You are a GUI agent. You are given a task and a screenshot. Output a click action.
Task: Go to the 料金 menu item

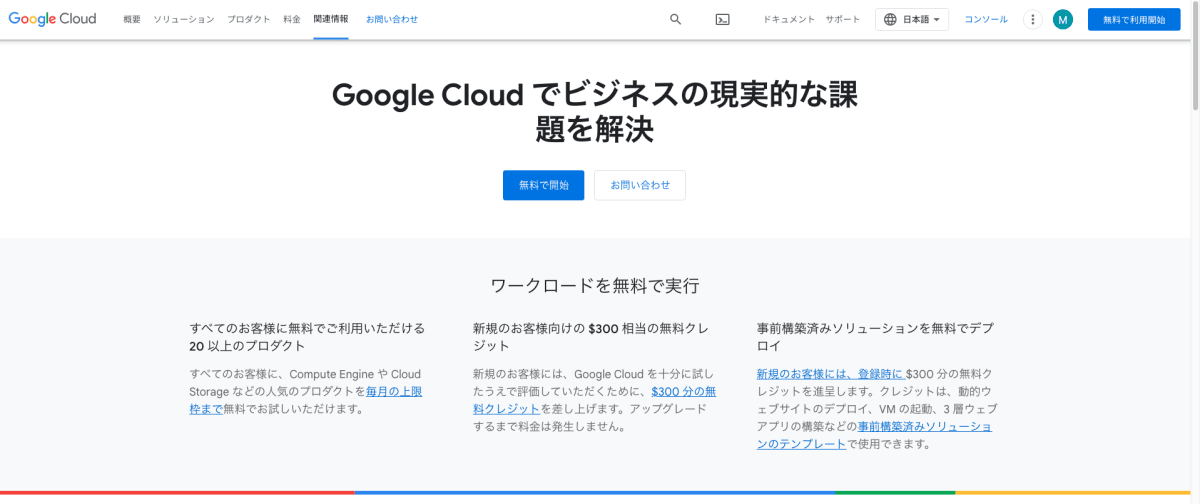[x=291, y=19]
